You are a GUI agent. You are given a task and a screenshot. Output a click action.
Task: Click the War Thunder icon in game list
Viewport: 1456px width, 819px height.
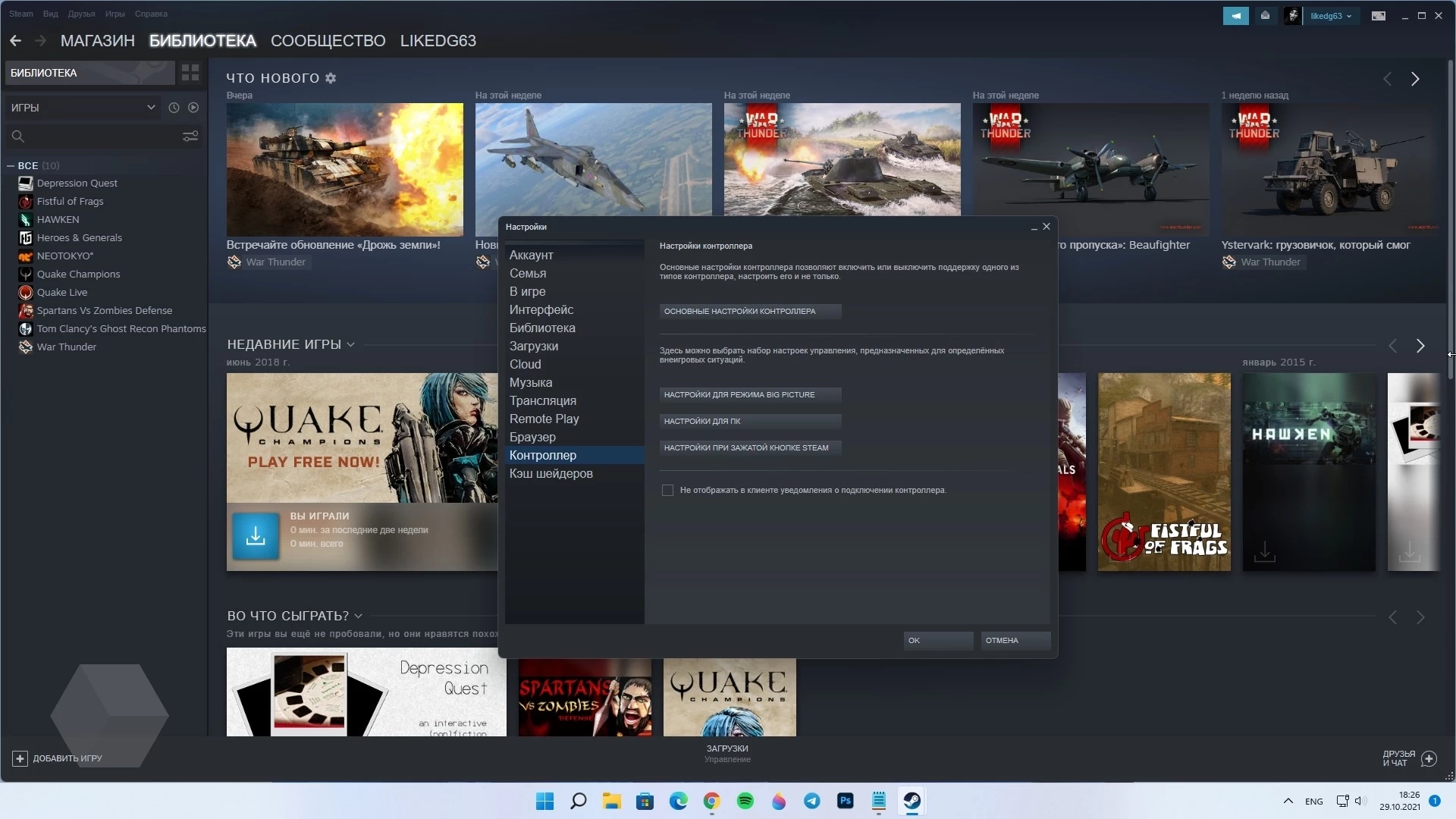26,347
